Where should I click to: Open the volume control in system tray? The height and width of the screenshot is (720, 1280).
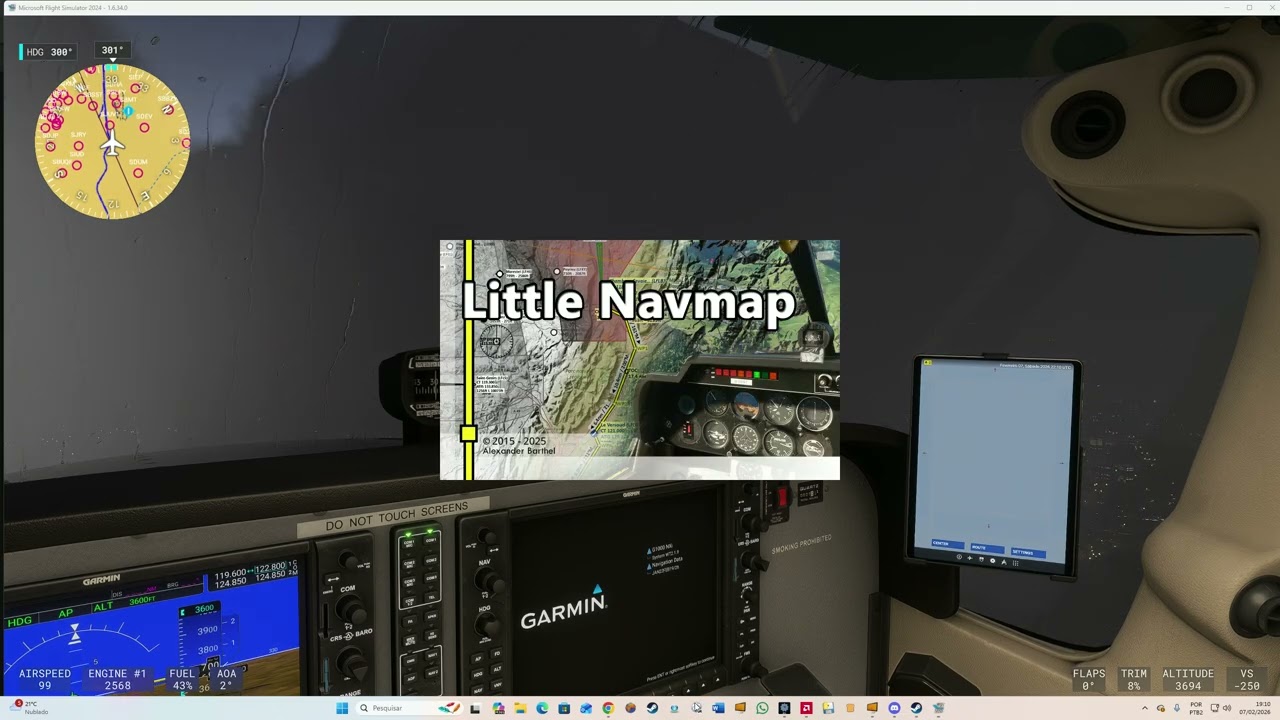(1228, 708)
